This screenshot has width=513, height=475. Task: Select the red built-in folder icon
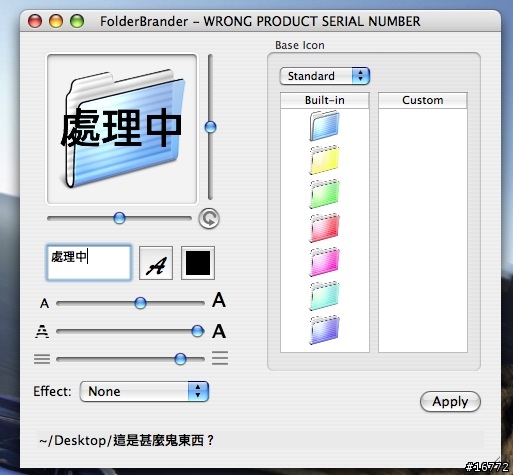tap(324, 228)
